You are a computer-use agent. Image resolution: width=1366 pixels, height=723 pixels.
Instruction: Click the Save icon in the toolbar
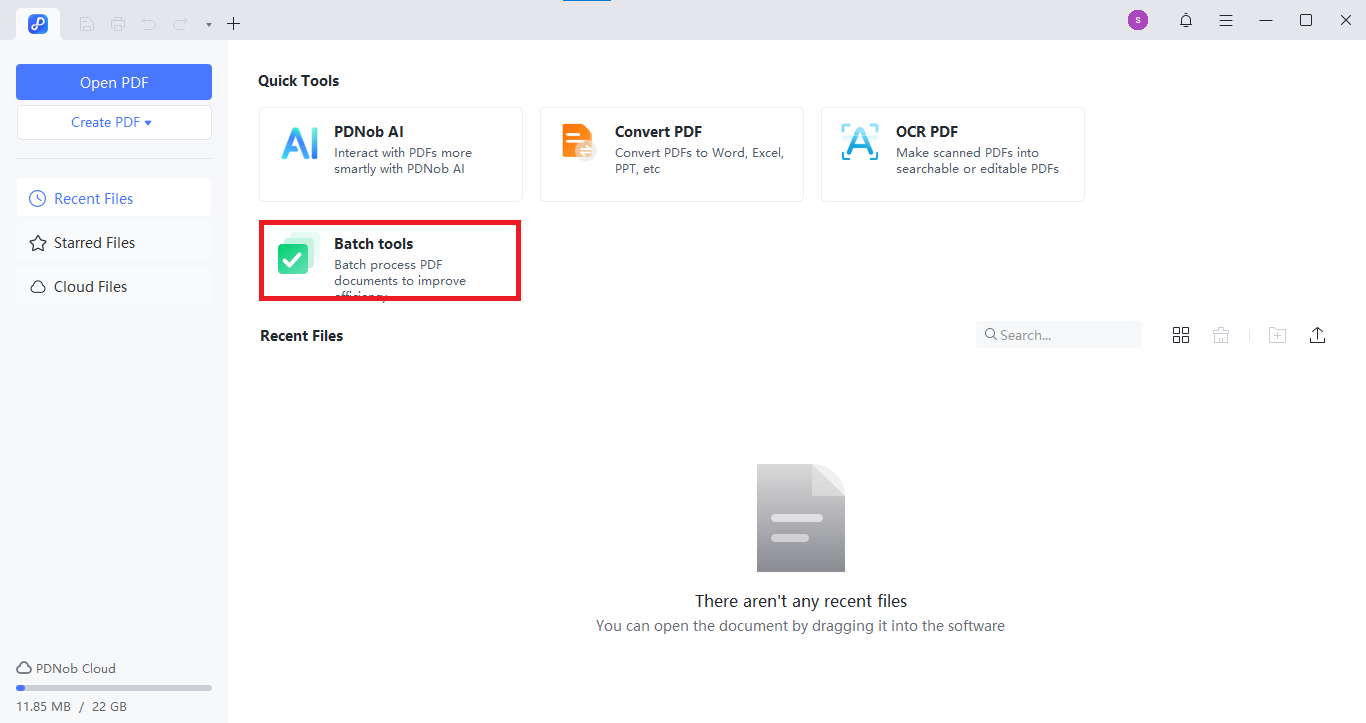coord(86,23)
